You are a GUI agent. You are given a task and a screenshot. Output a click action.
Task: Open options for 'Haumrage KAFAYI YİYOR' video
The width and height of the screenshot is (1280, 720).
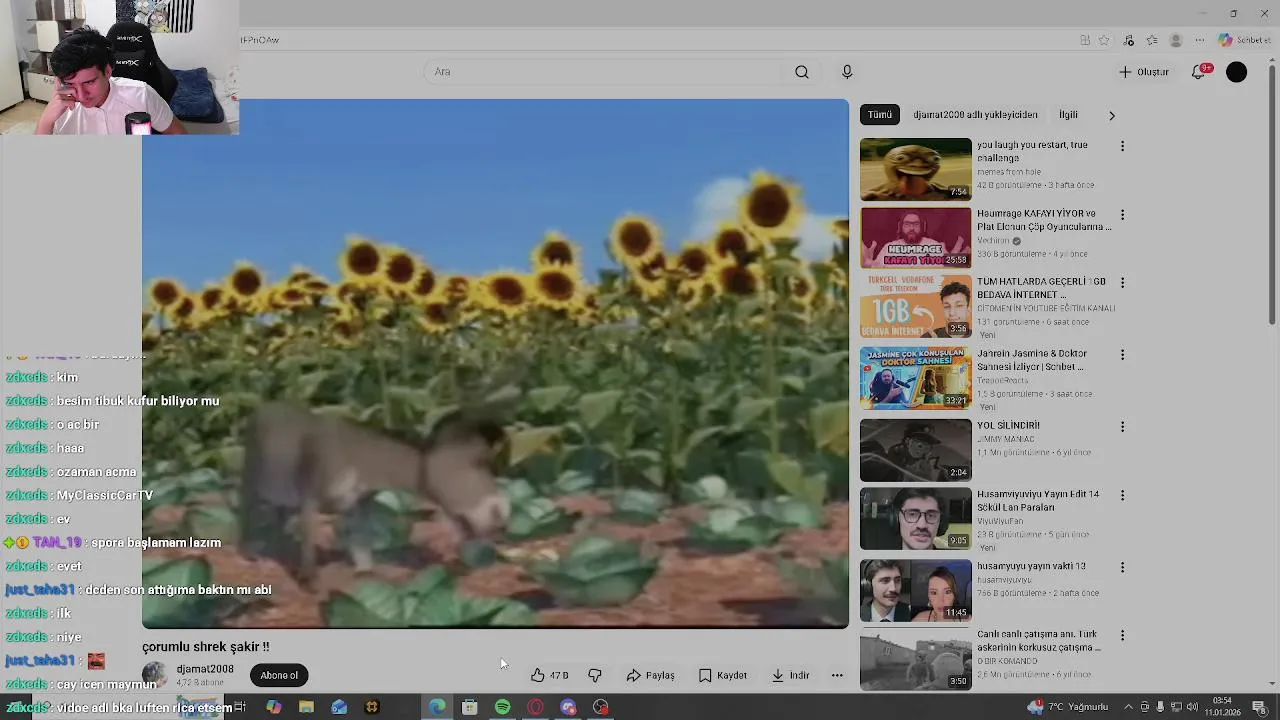coord(1122,215)
